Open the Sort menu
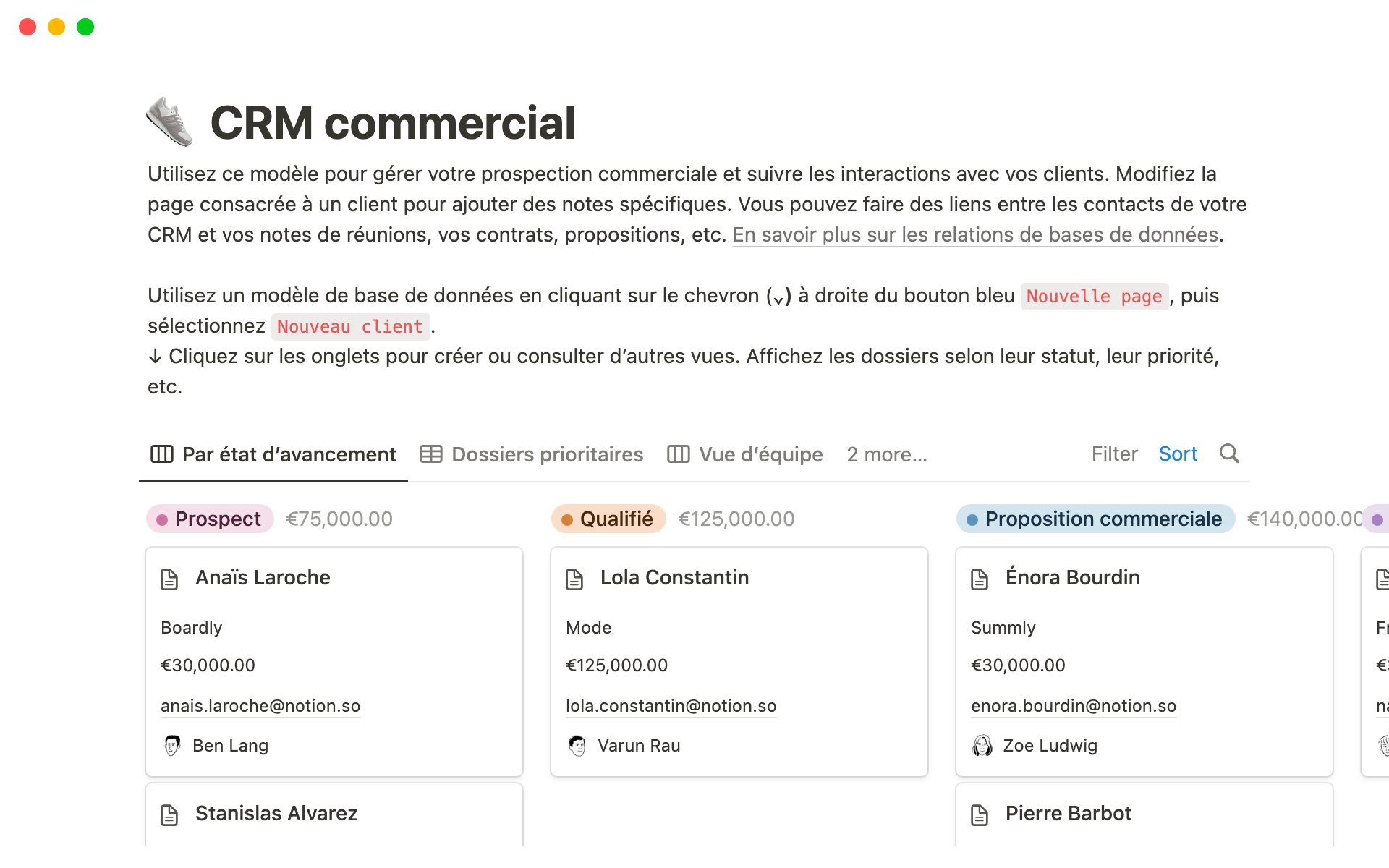This screenshot has height=868, width=1389. tap(1178, 454)
